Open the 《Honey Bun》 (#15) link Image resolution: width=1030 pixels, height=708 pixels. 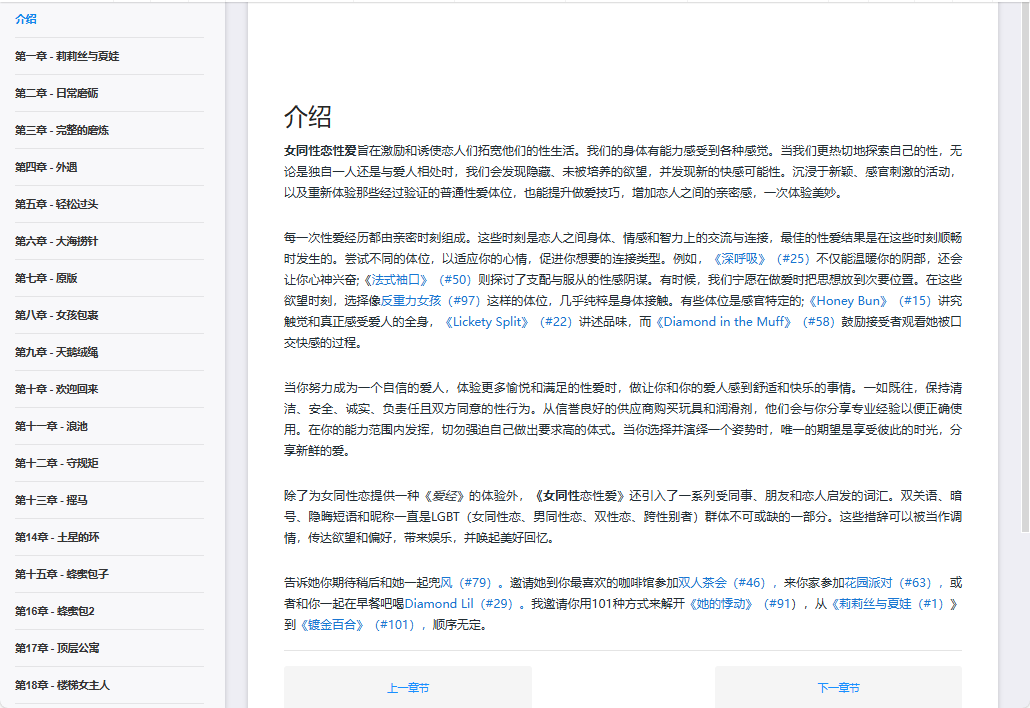tap(869, 301)
